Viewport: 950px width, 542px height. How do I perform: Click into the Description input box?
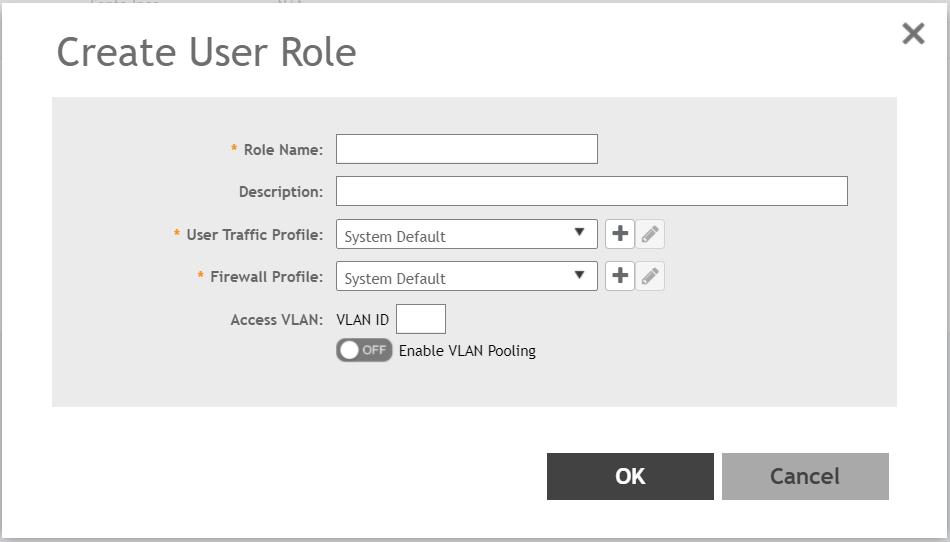tap(591, 191)
